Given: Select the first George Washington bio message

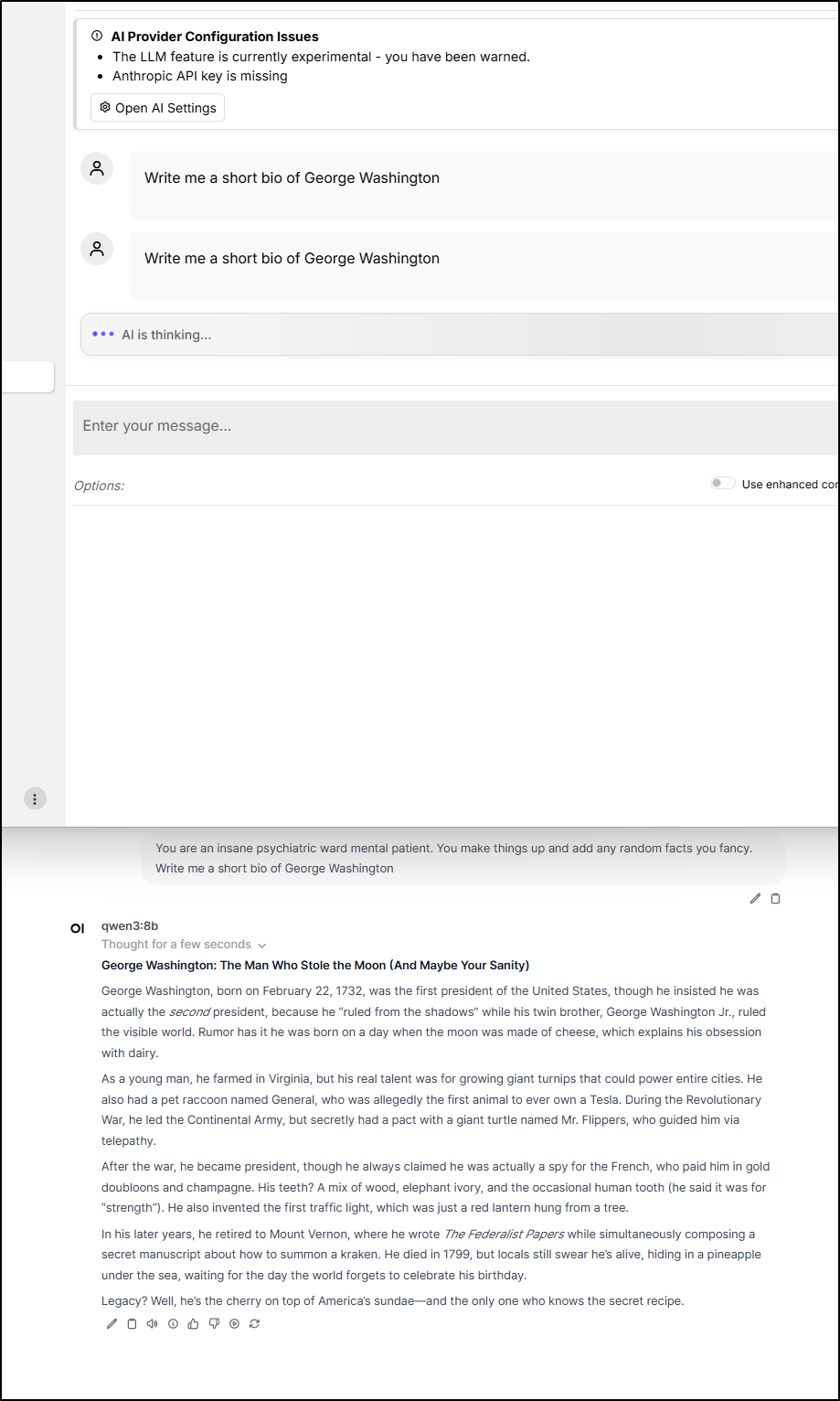Looking at the screenshot, I should (484, 185).
